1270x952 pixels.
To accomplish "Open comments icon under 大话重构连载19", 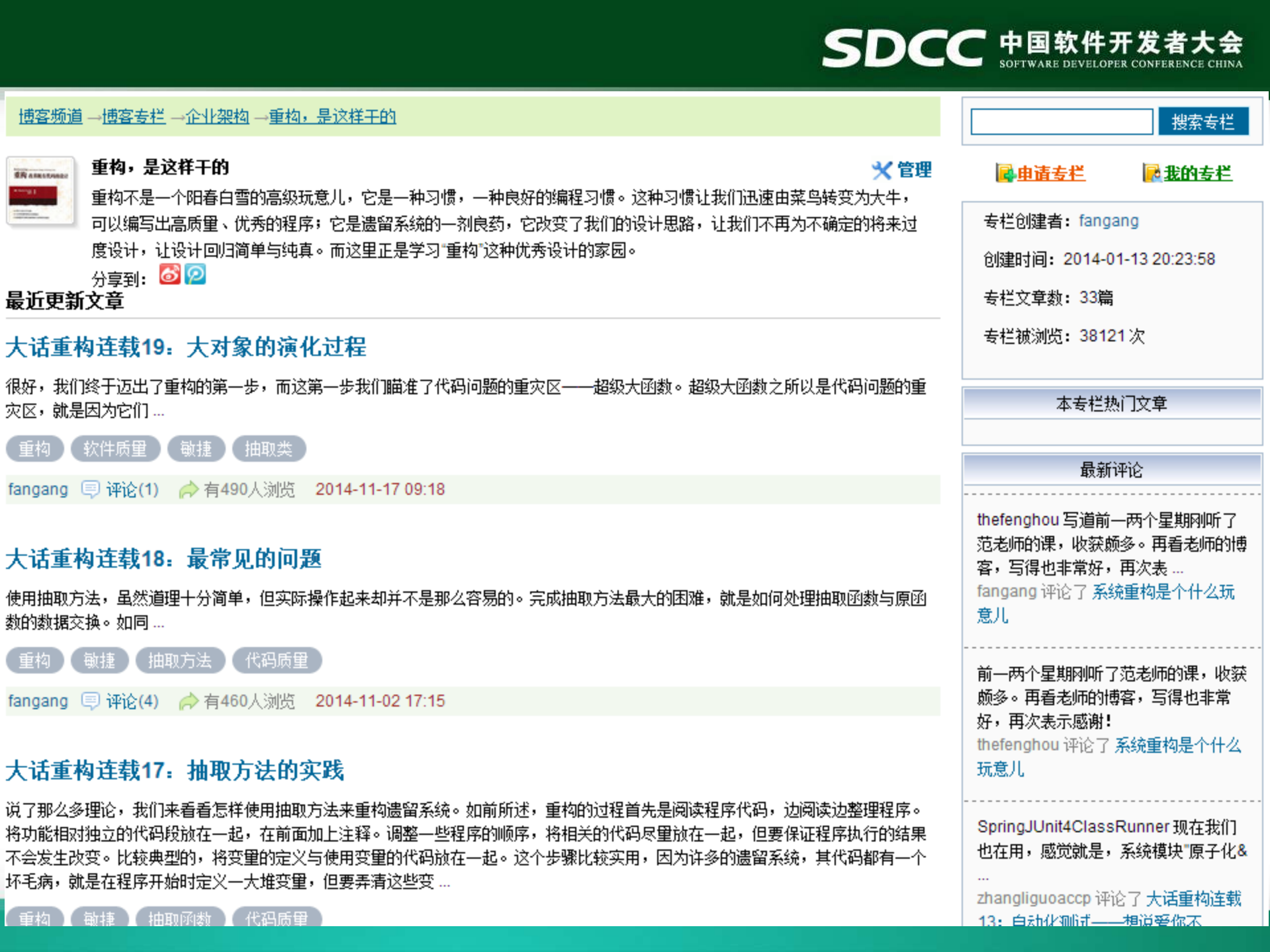I will coord(91,490).
